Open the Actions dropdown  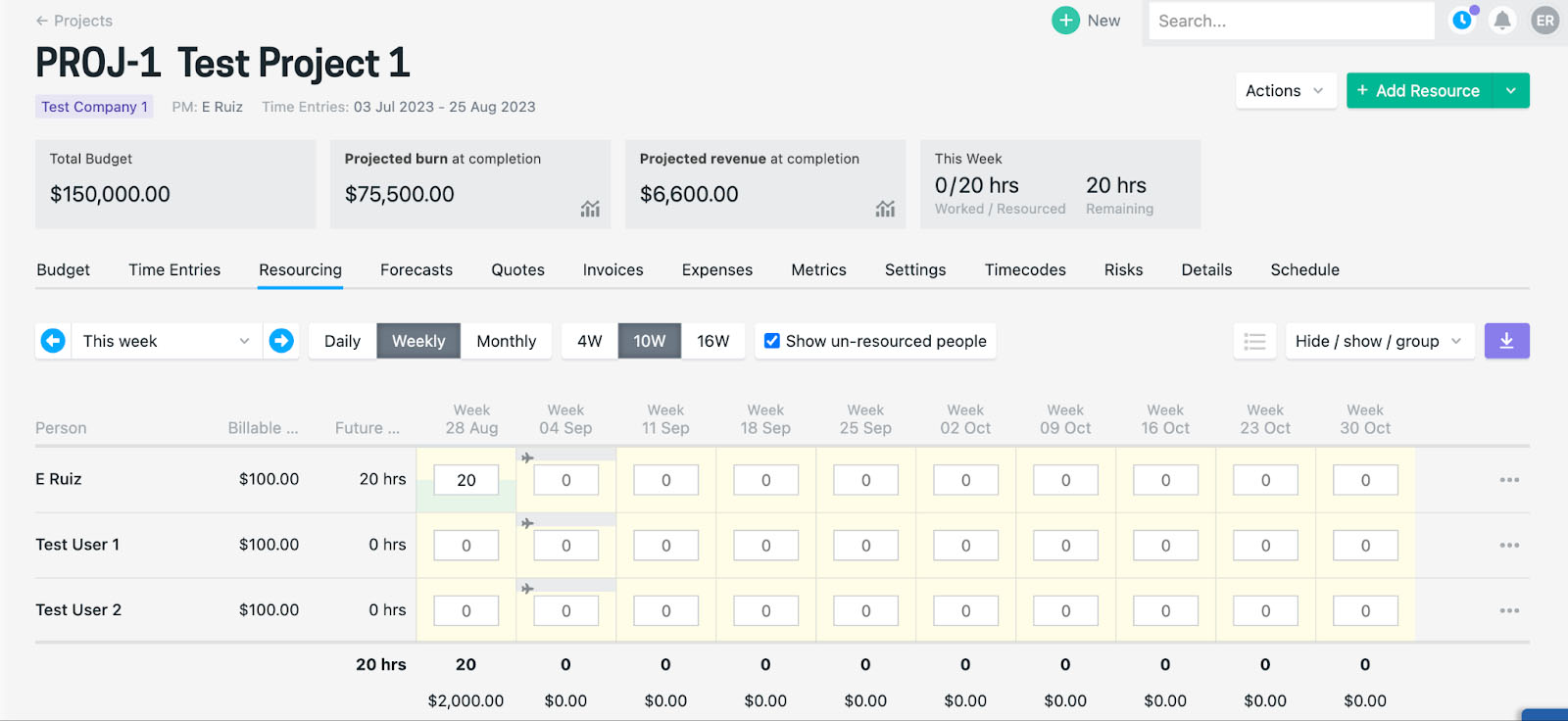click(x=1285, y=91)
